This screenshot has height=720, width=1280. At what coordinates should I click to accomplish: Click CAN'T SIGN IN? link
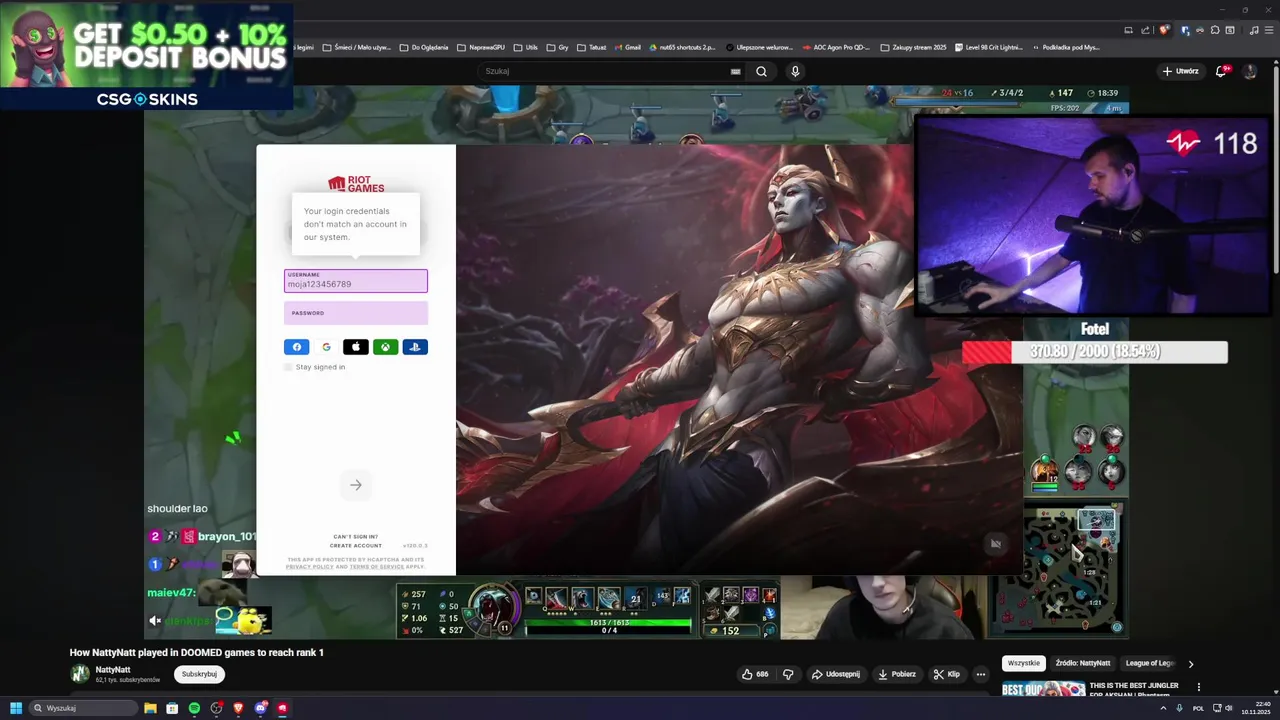355,537
